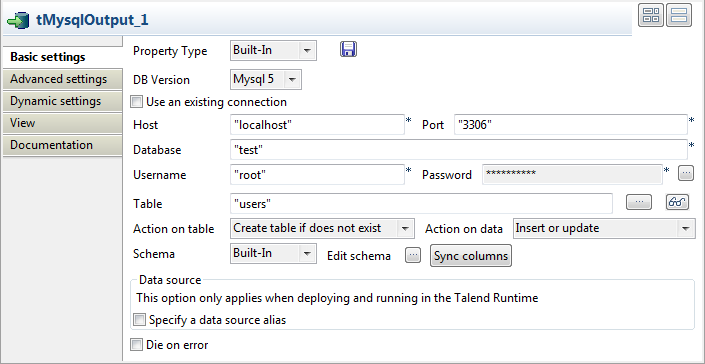Image resolution: width=705 pixels, height=364 pixels.
Task: Click the Host field containing "localhost"
Action: coord(317,124)
